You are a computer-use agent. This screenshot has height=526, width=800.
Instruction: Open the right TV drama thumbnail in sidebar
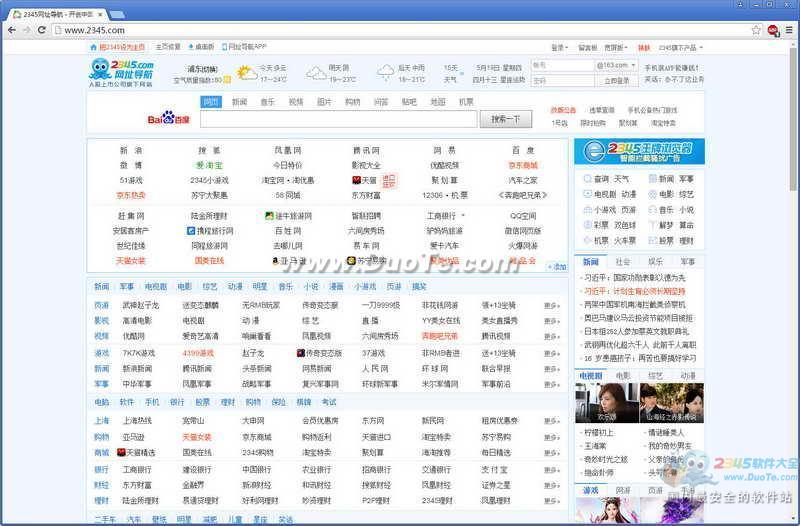[x=671, y=403]
